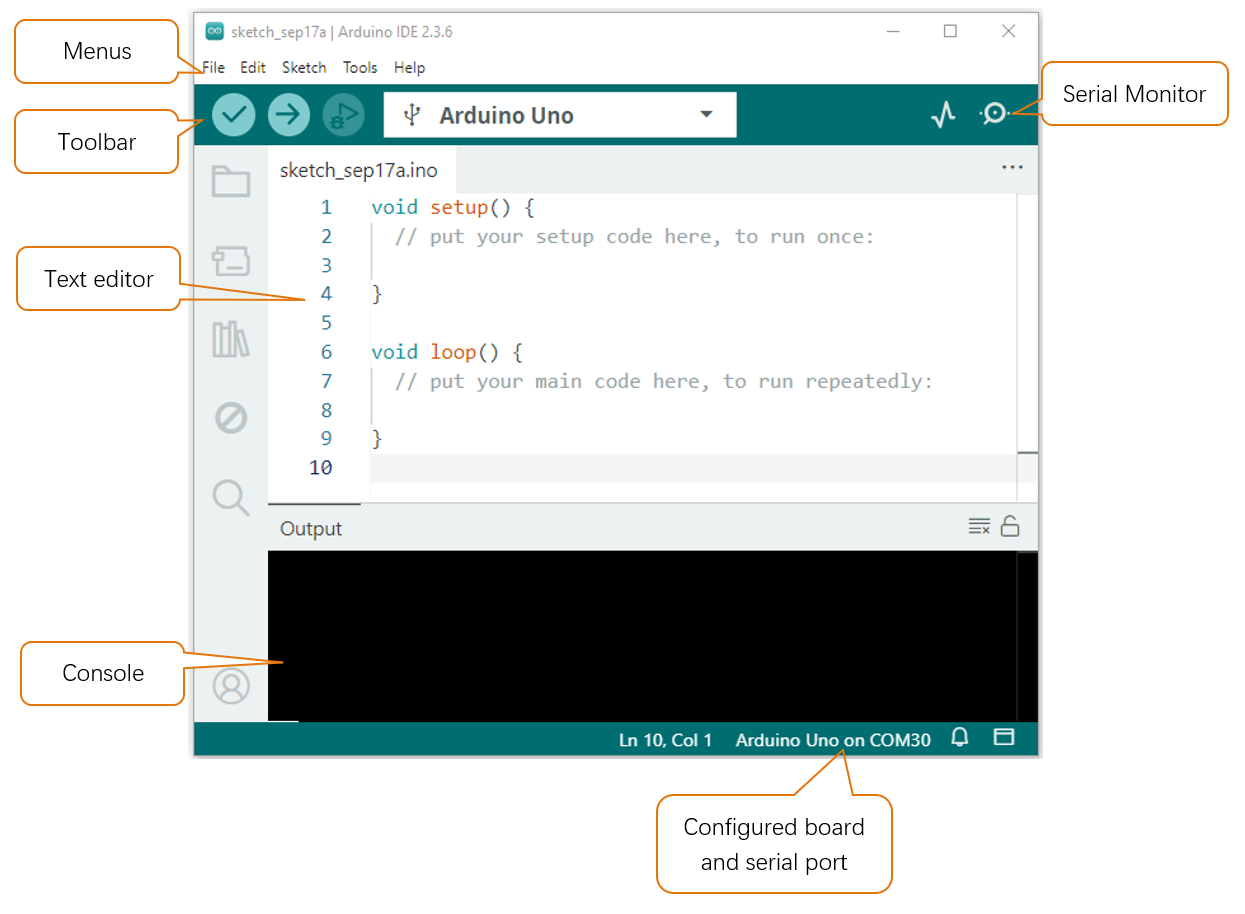Click line number 9 in the gutter

click(326, 438)
